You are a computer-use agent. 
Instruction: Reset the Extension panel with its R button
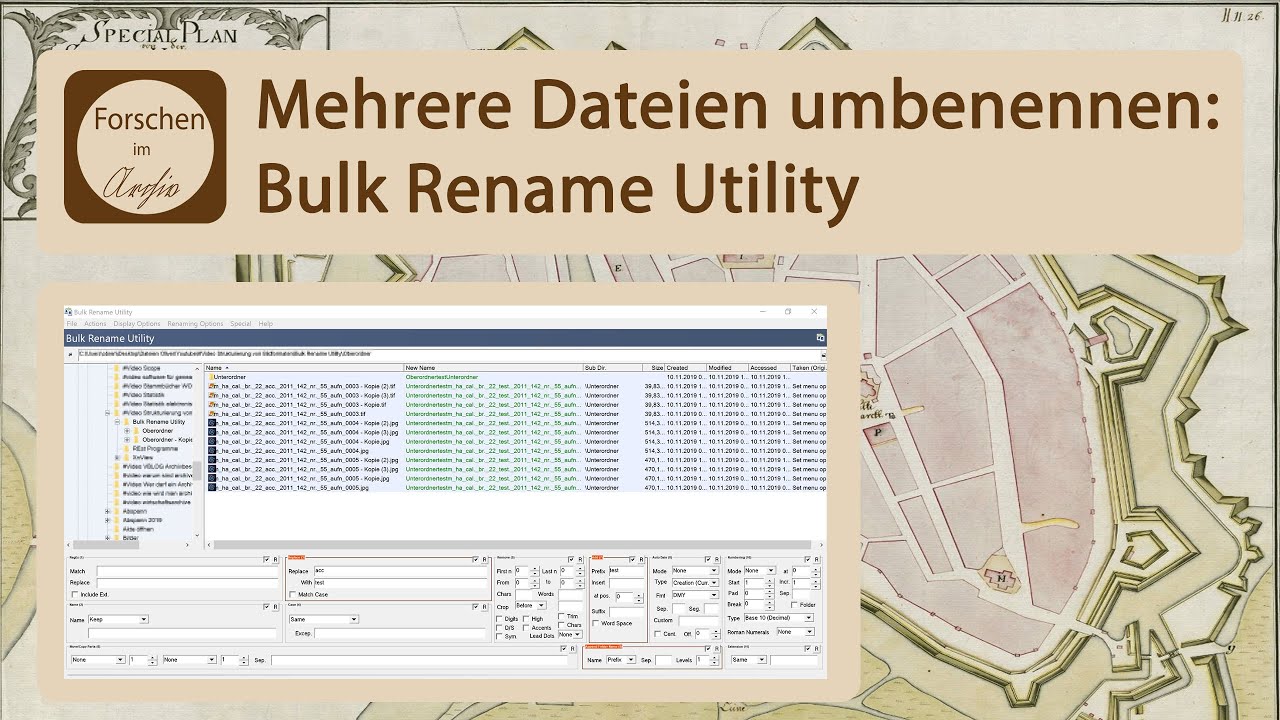pos(817,648)
